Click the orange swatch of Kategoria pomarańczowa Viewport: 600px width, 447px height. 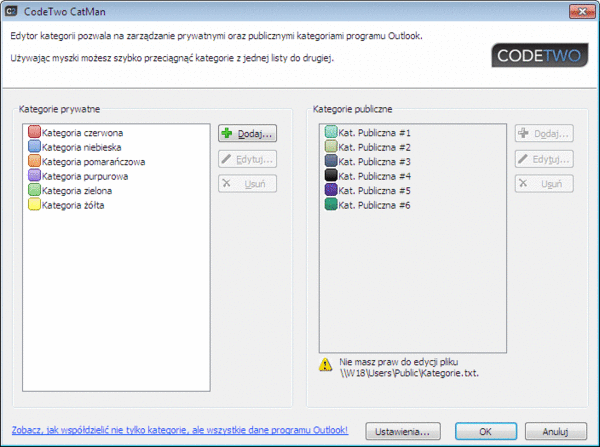(x=34, y=161)
